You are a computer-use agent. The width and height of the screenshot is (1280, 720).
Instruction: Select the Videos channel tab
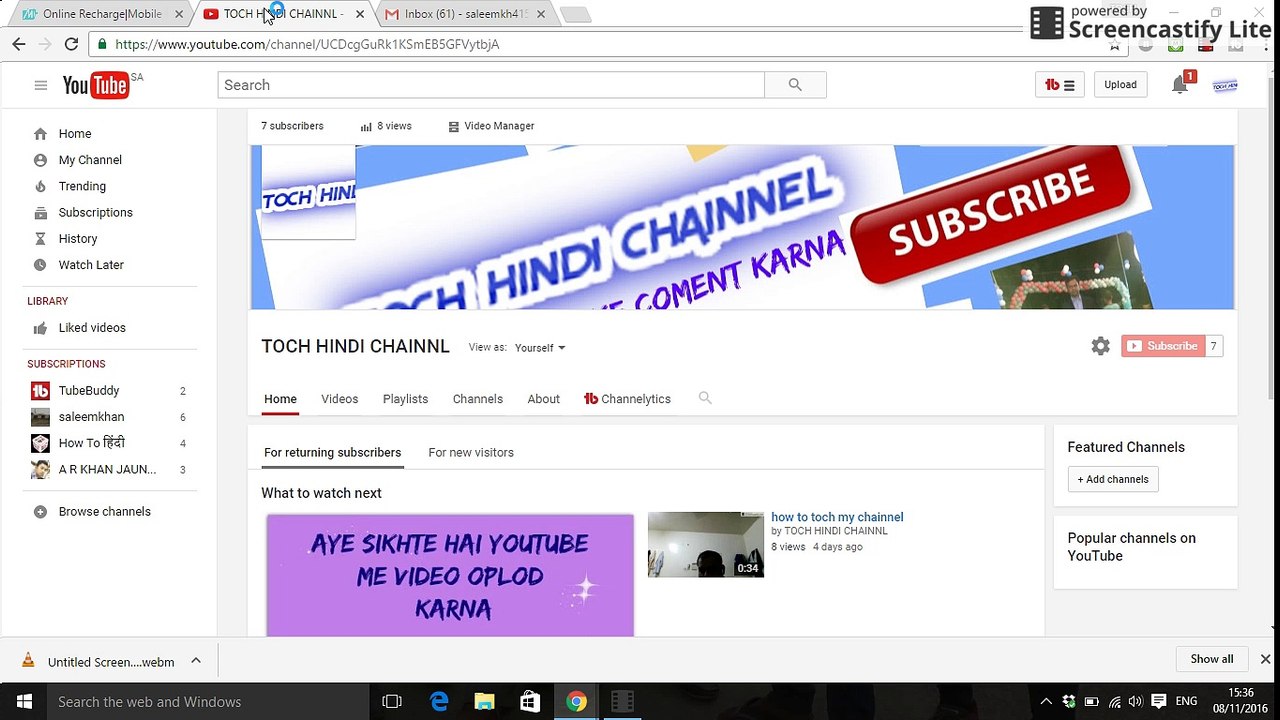(x=339, y=399)
